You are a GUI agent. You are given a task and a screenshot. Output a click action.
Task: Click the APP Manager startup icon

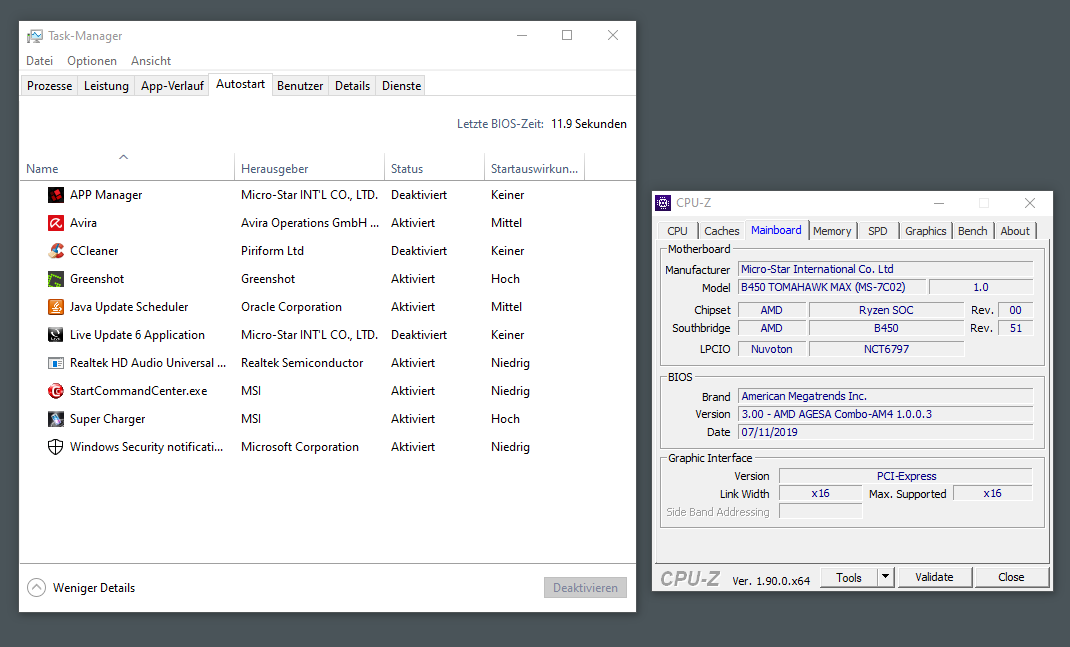56,195
